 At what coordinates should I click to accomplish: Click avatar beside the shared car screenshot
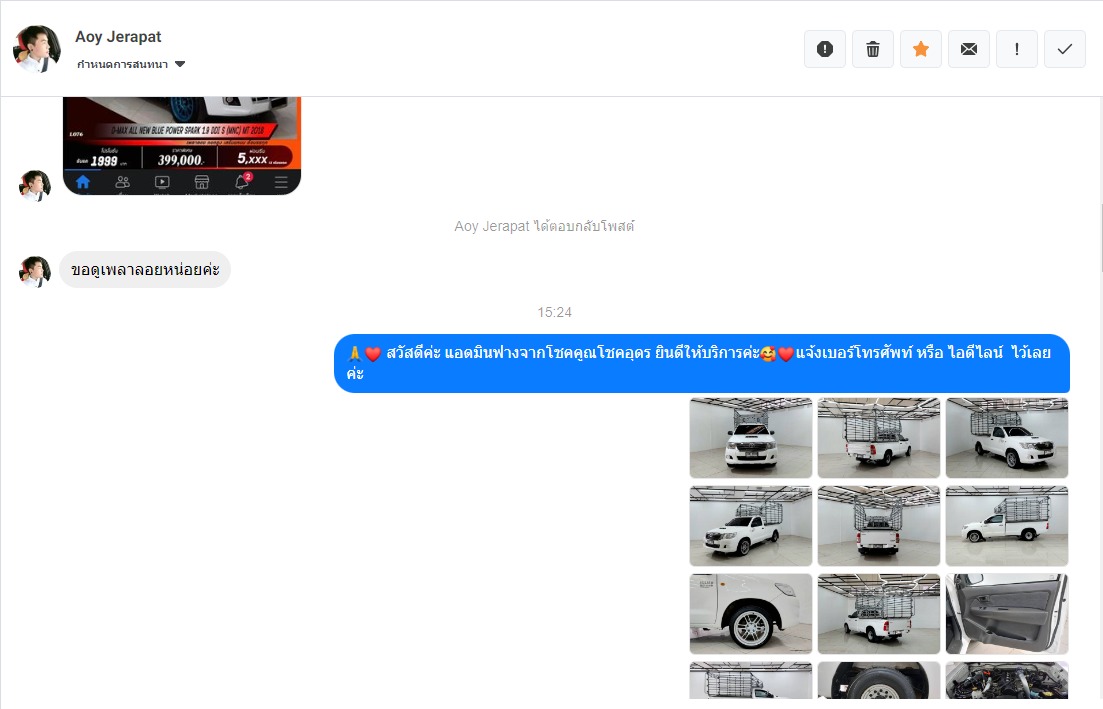point(34,186)
